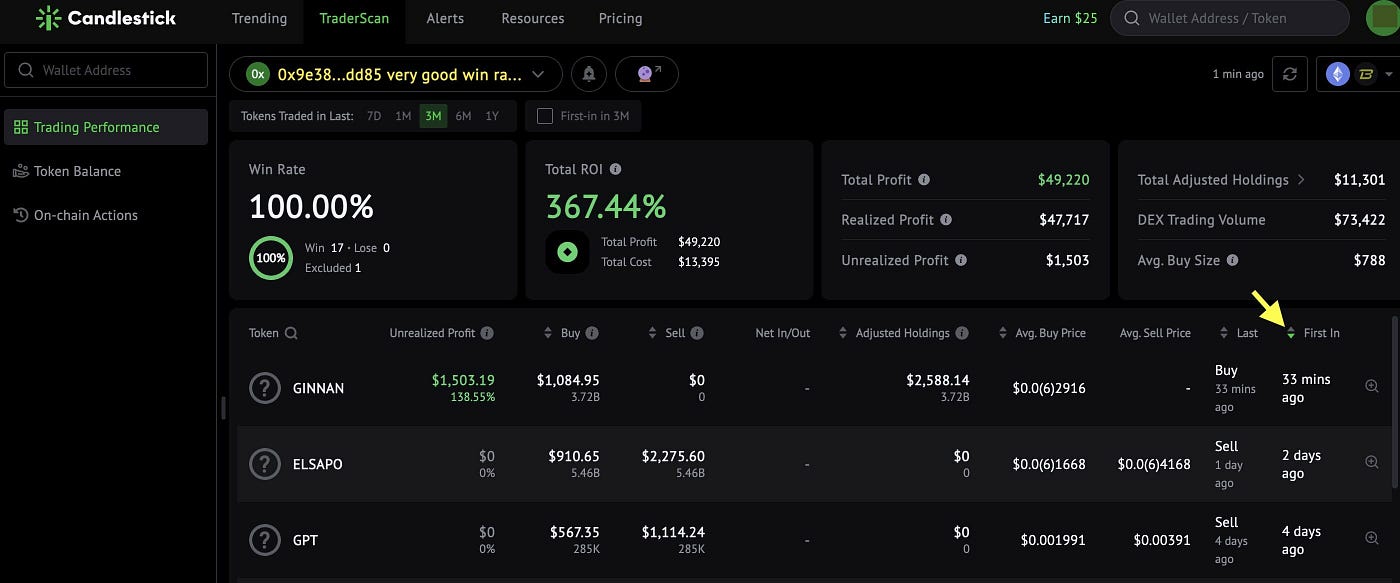Zoom into GPT row details icon
The height and width of the screenshot is (583, 1400).
click(x=1371, y=538)
